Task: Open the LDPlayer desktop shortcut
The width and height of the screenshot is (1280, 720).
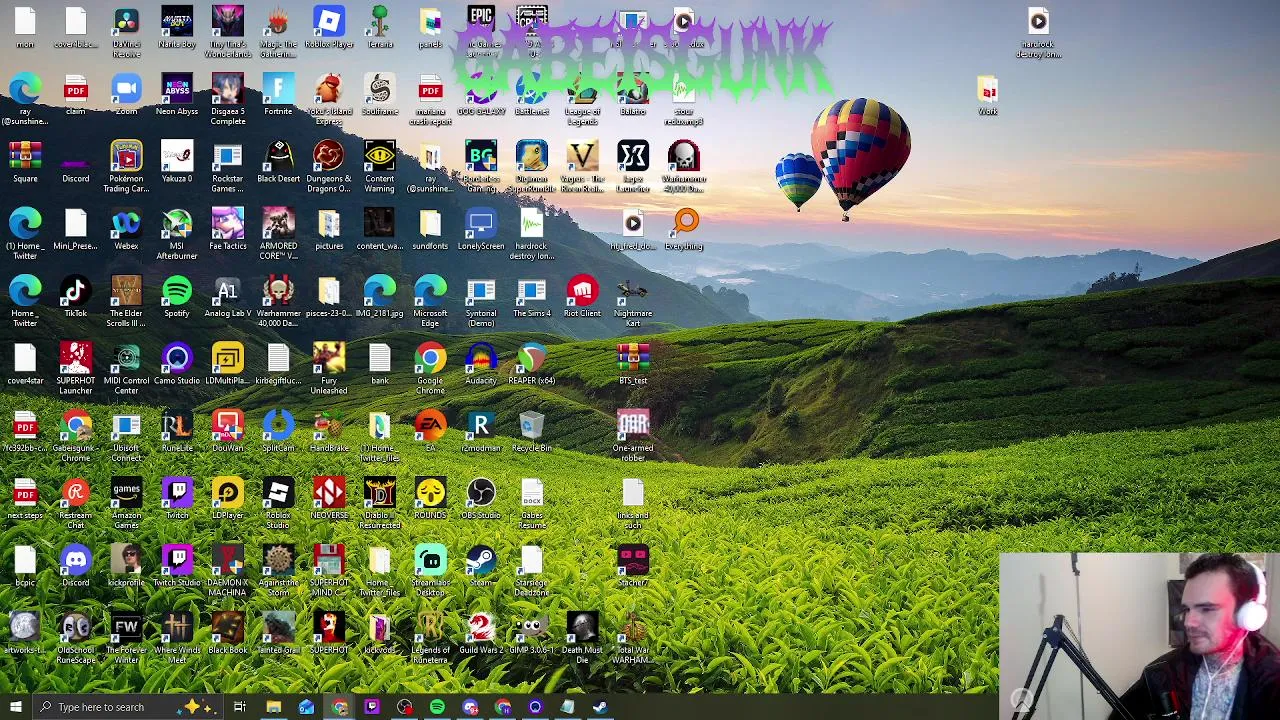Action: click(x=228, y=497)
